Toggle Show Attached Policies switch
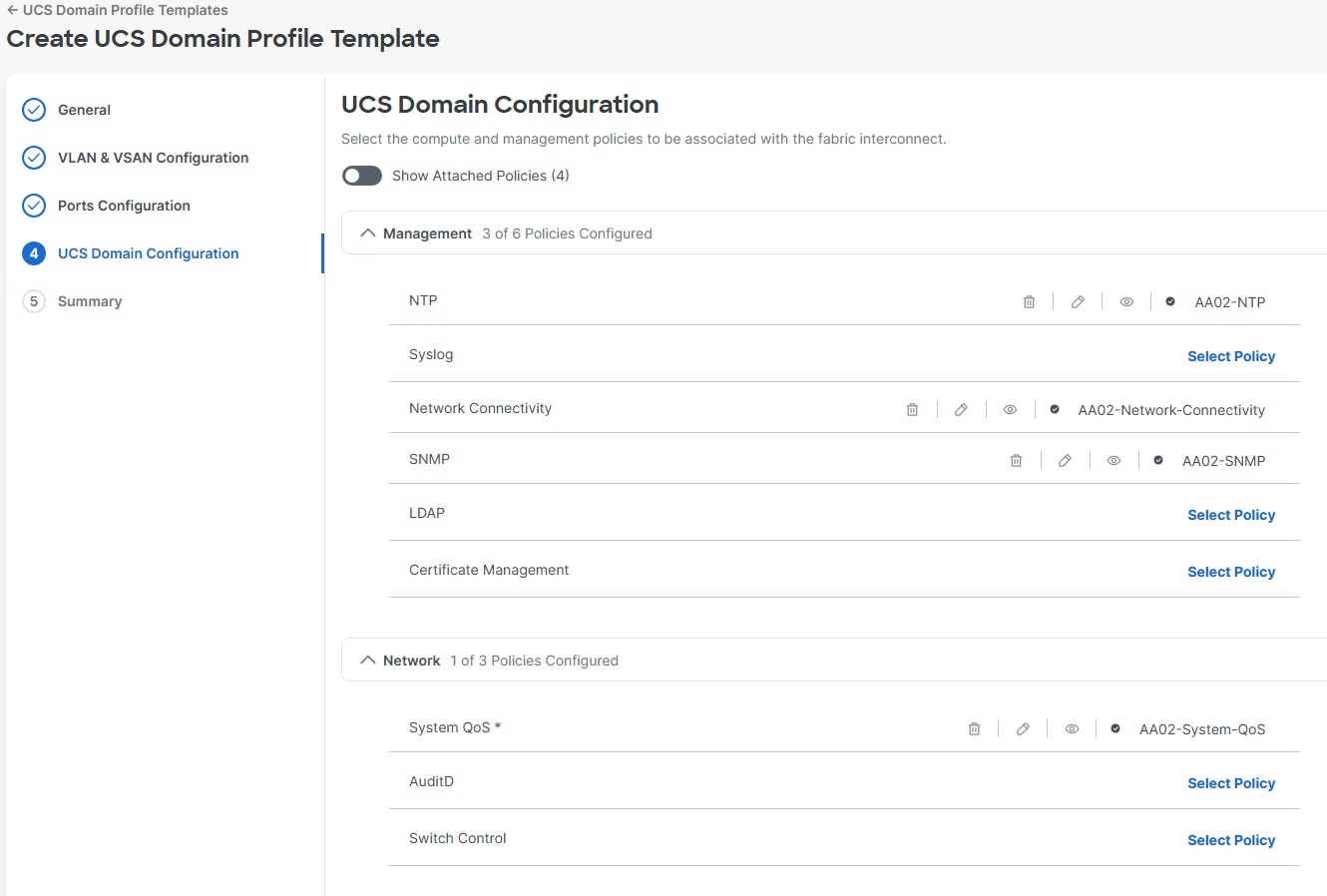1327x896 pixels. (x=361, y=176)
